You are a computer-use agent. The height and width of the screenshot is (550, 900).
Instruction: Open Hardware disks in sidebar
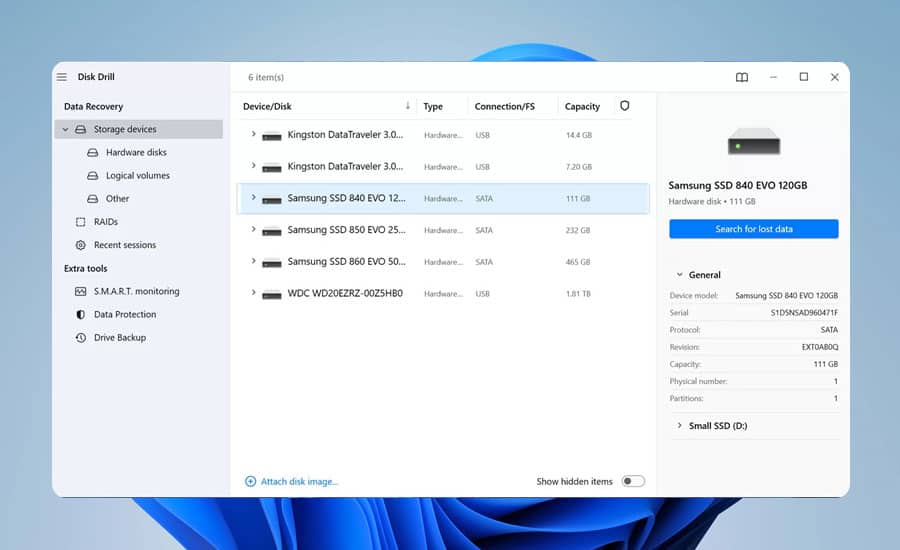[136, 152]
